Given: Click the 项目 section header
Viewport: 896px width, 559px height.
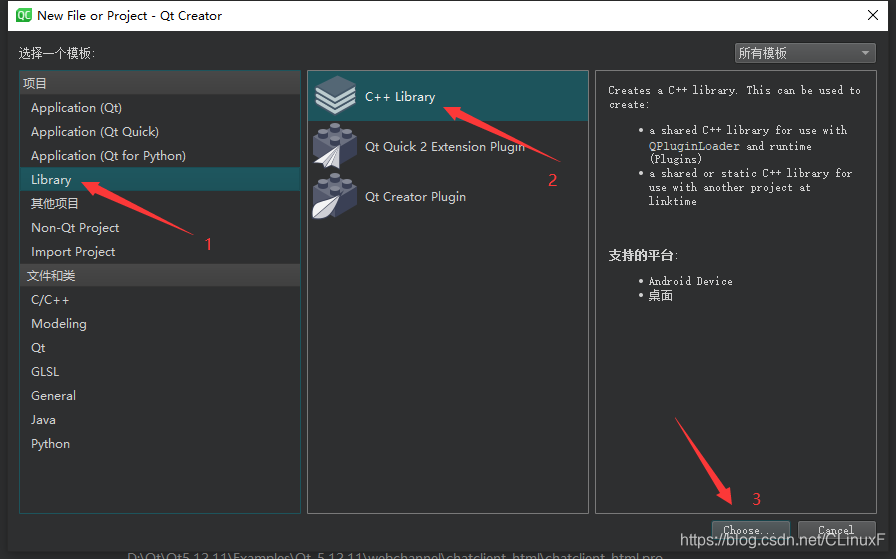Looking at the screenshot, I should click(x=160, y=83).
